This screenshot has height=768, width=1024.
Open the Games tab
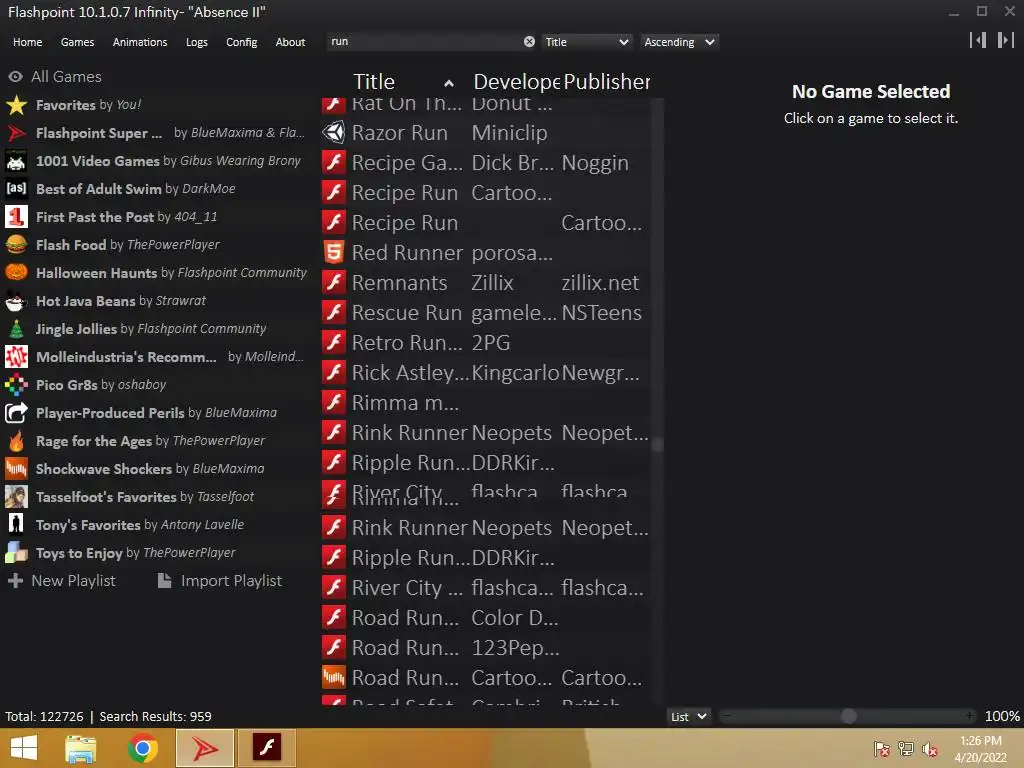point(77,42)
